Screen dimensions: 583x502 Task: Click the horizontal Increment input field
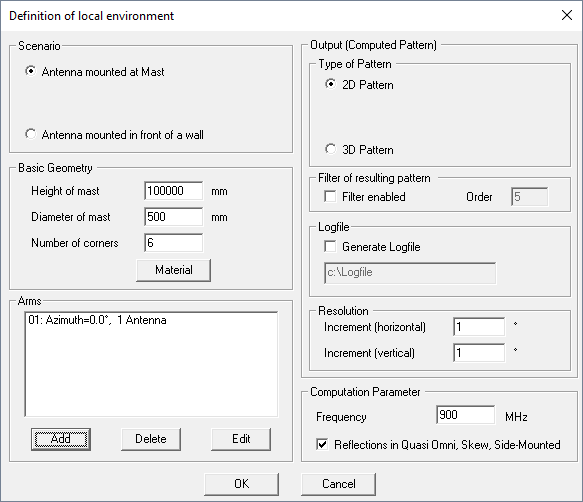click(479, 327)
